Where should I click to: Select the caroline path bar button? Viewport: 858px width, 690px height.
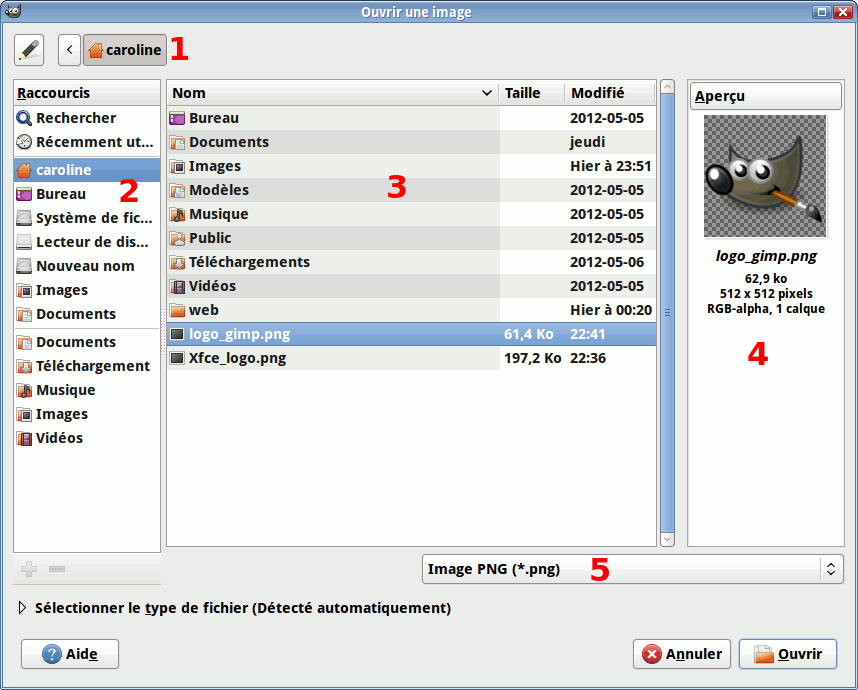[x=125, y=50]
